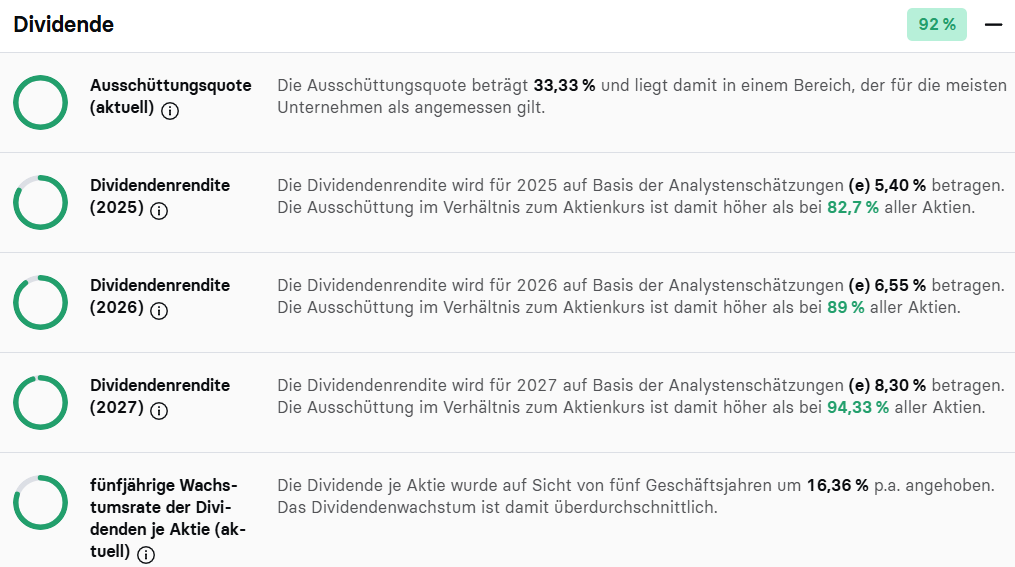Screen dimensions: 1015x567
Task: Show info tooltip for Dividendenrendite (2026)
Action: [x=159, y=311]
